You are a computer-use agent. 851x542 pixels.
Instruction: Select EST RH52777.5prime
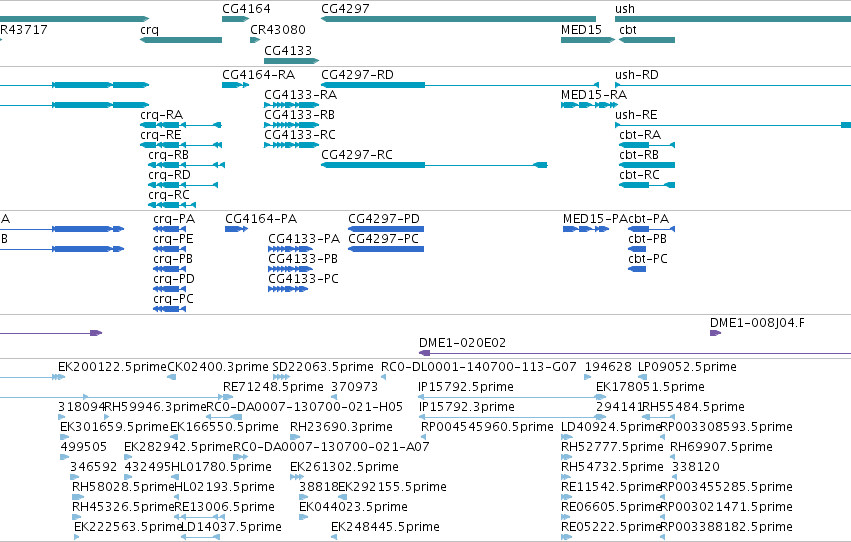(612, 447)
